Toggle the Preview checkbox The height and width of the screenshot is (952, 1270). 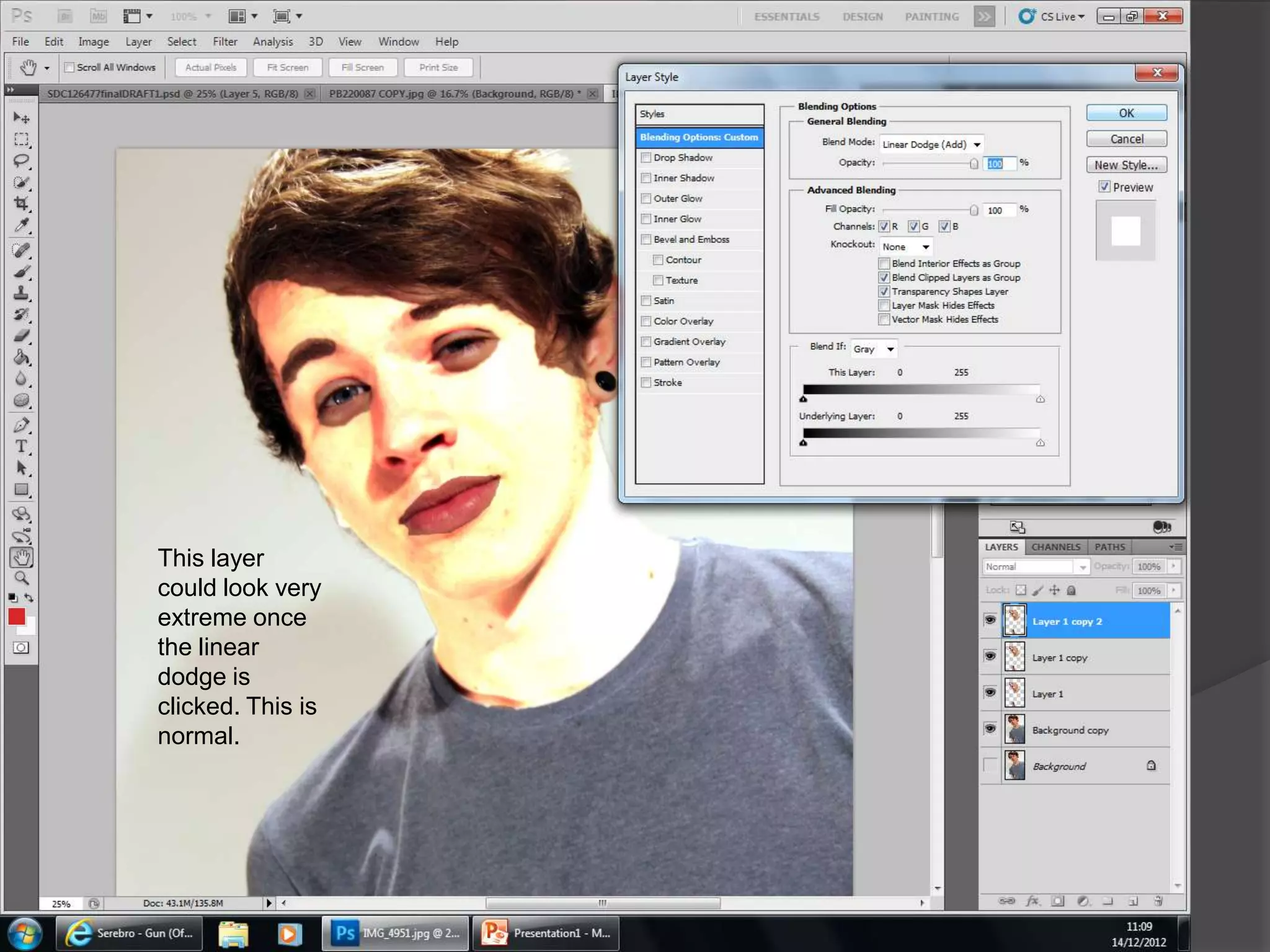1104,187
